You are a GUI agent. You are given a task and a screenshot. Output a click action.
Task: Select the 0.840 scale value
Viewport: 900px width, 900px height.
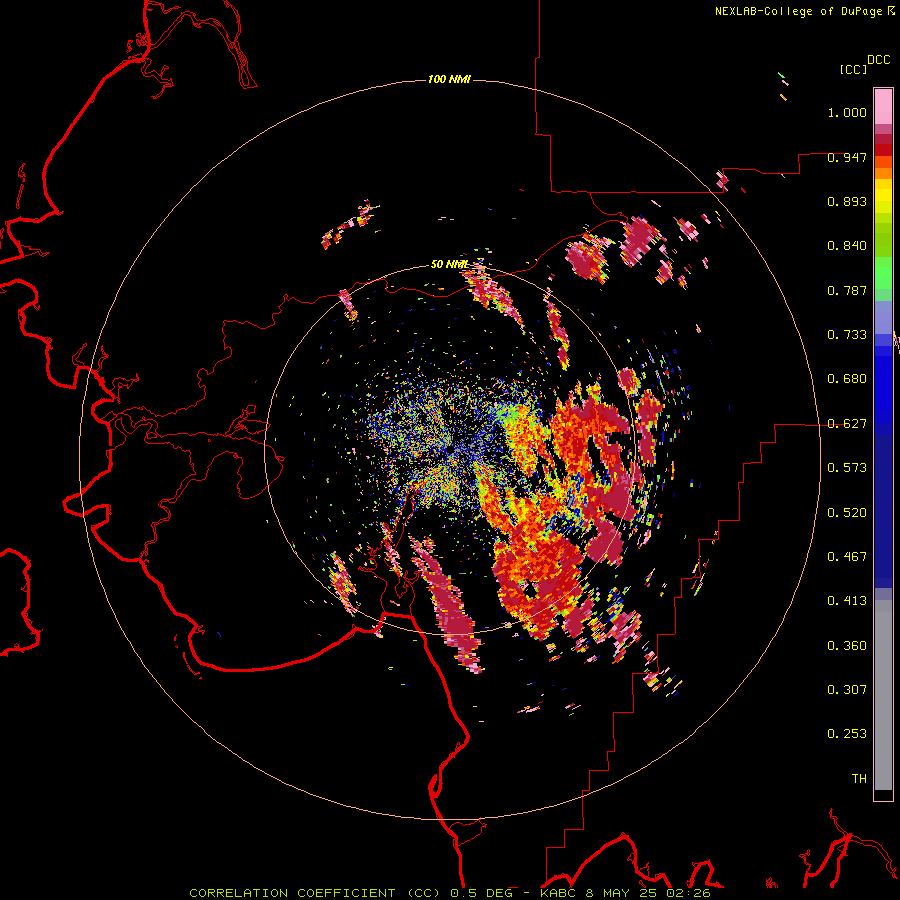coord(847,246)
